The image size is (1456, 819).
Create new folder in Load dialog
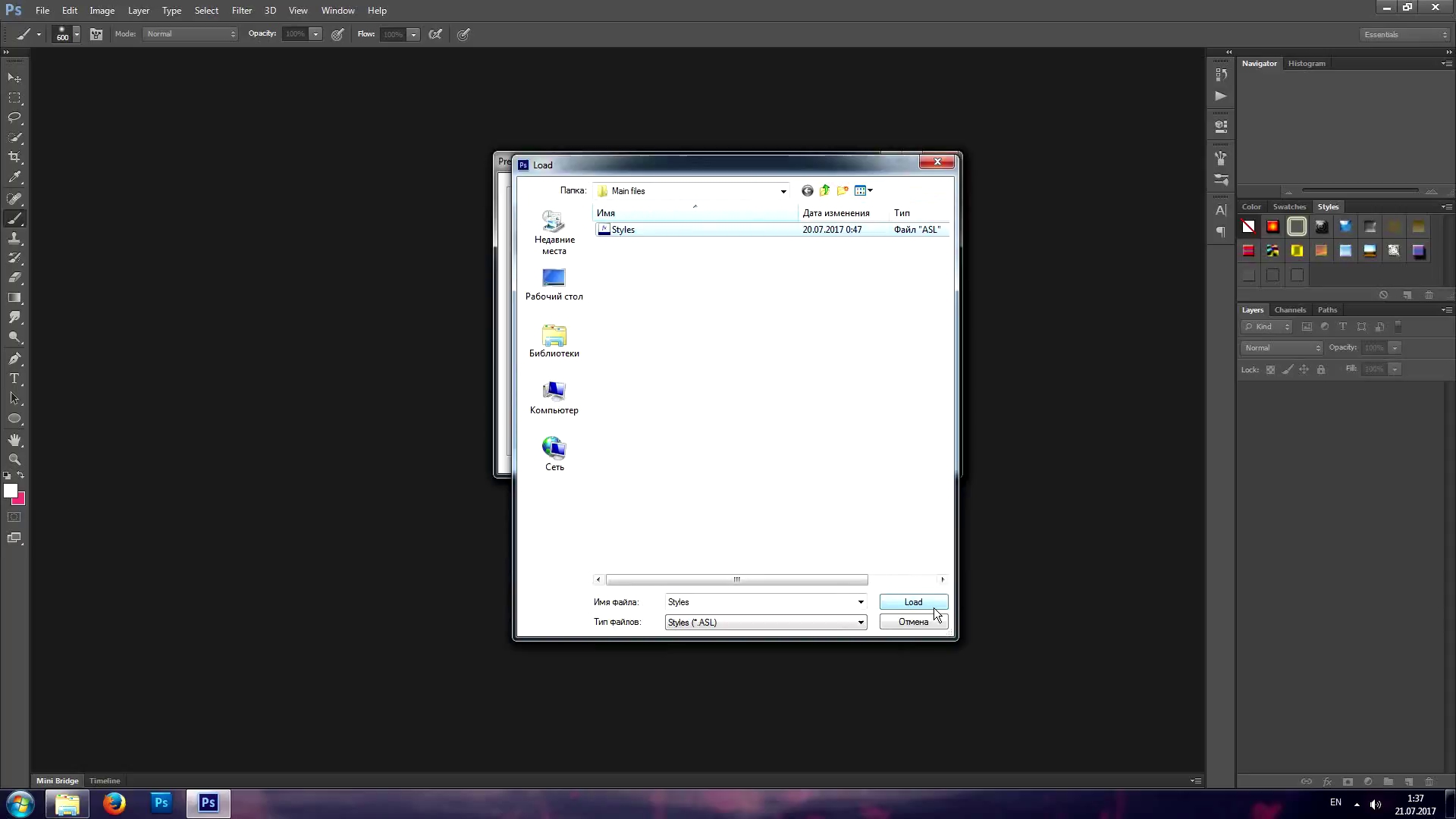click(x=843, y=191)
